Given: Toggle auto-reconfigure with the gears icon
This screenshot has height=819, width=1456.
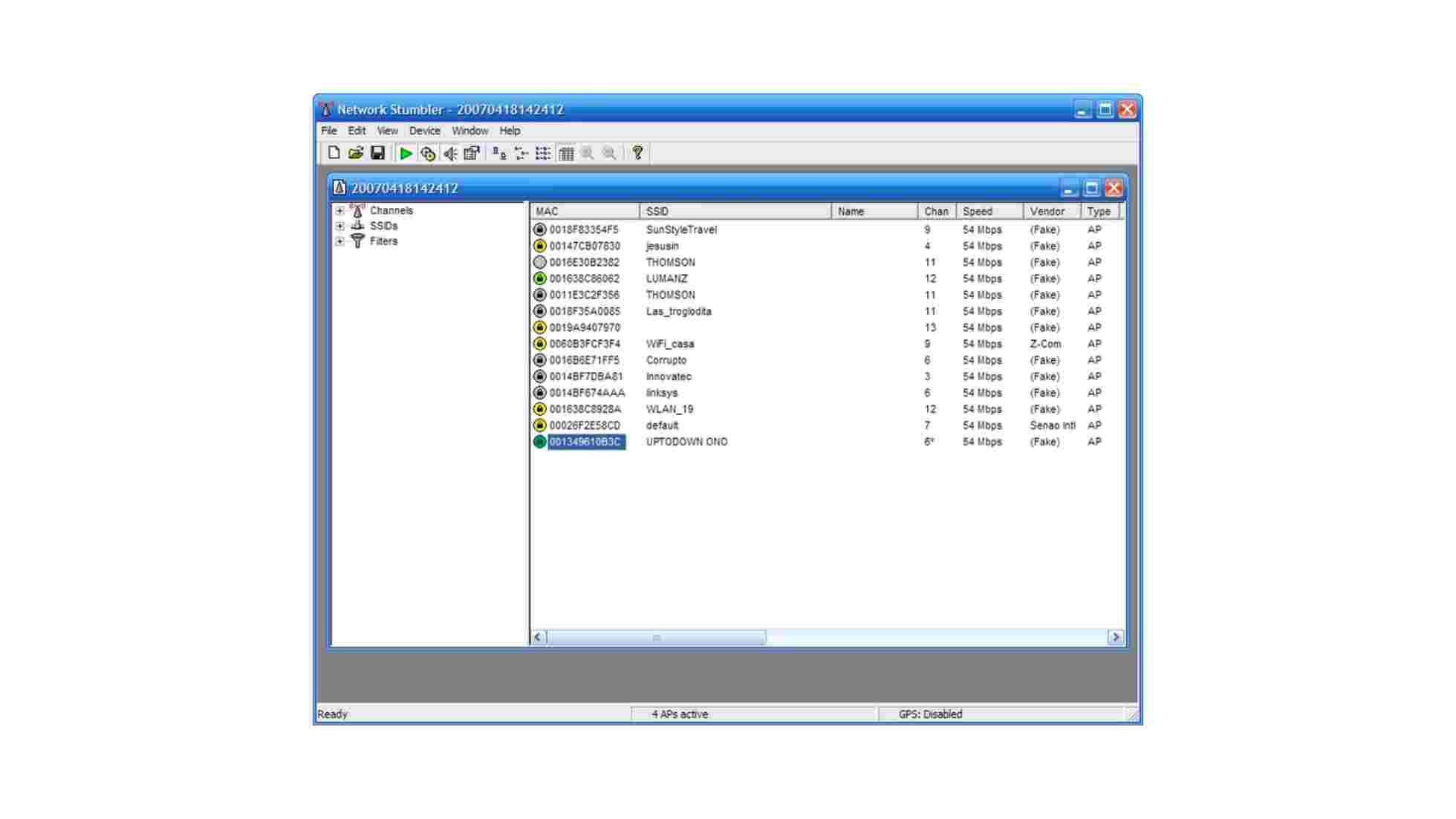Looking at the screenshot, I should click(428, 153).
